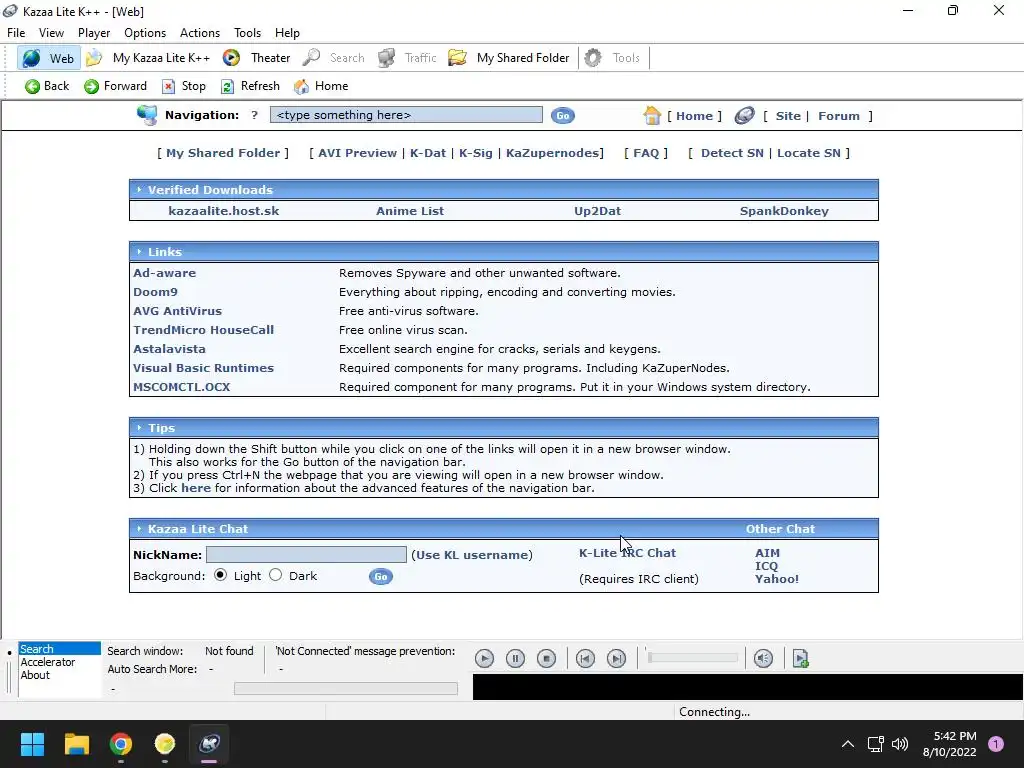Viewport: 1024px width, 768px height.
Task: Click the Navigation computer icon
Action: pos(147,115)
